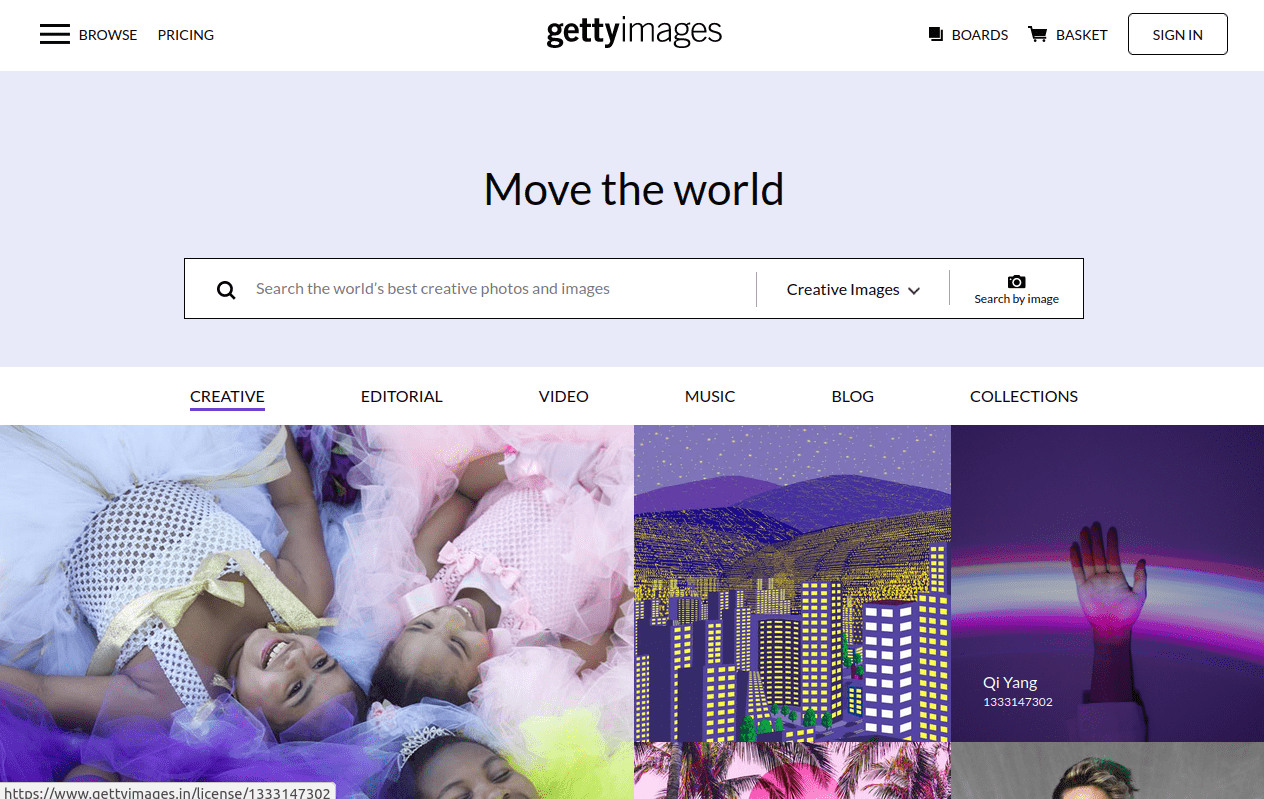Open the man's portrait thumbnail
1264x799 pixels.
point(1107,771)
